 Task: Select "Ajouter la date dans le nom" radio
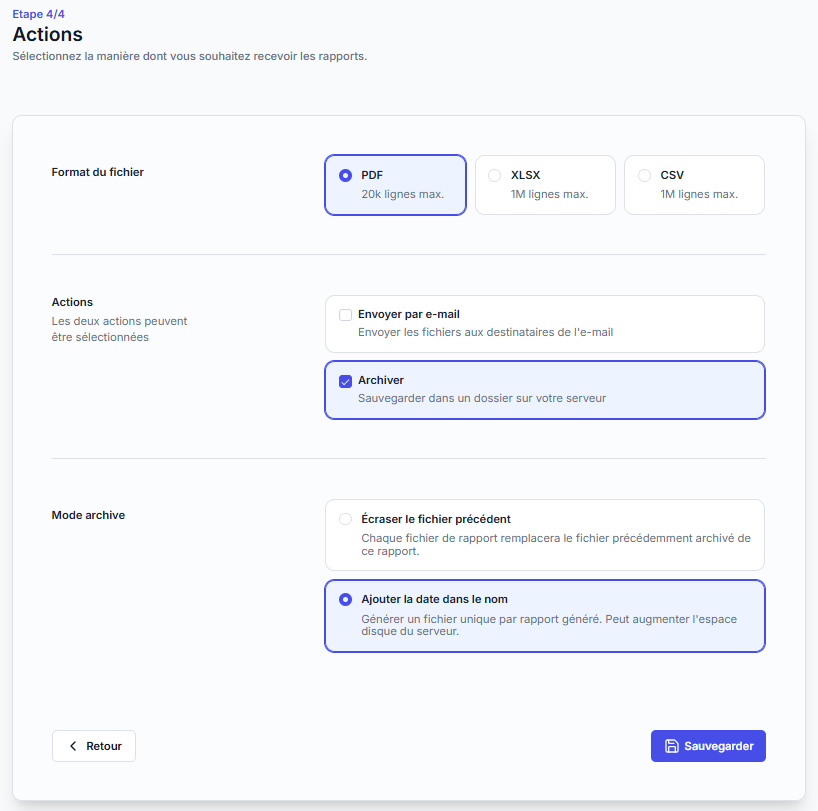346,600
